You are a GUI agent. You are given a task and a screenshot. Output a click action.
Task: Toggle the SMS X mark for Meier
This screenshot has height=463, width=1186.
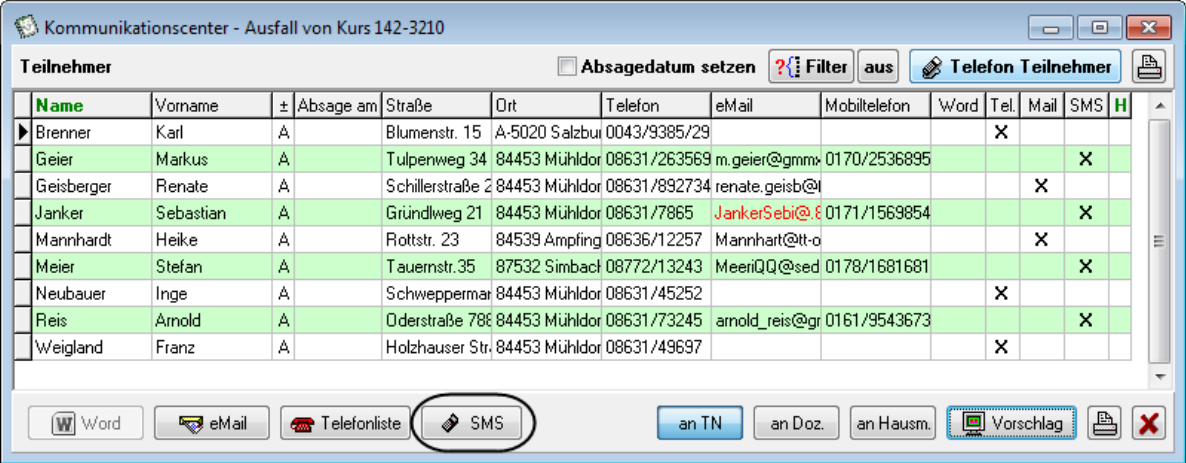tap(1086, 266)
